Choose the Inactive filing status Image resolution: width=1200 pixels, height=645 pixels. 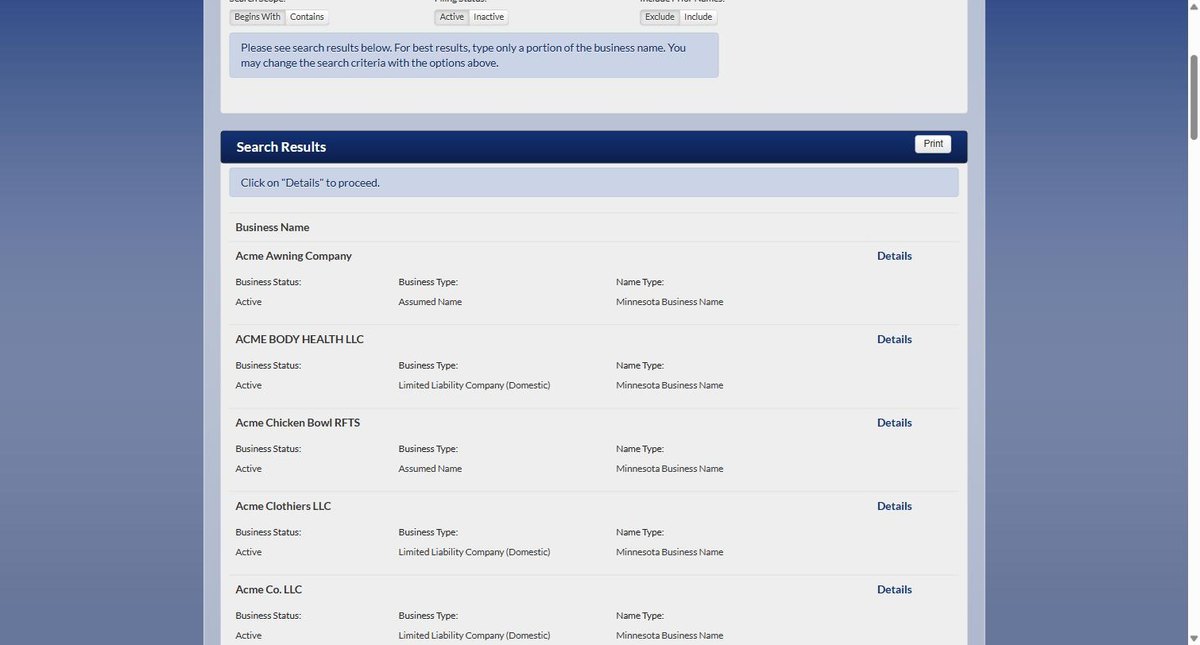point(489,17)
